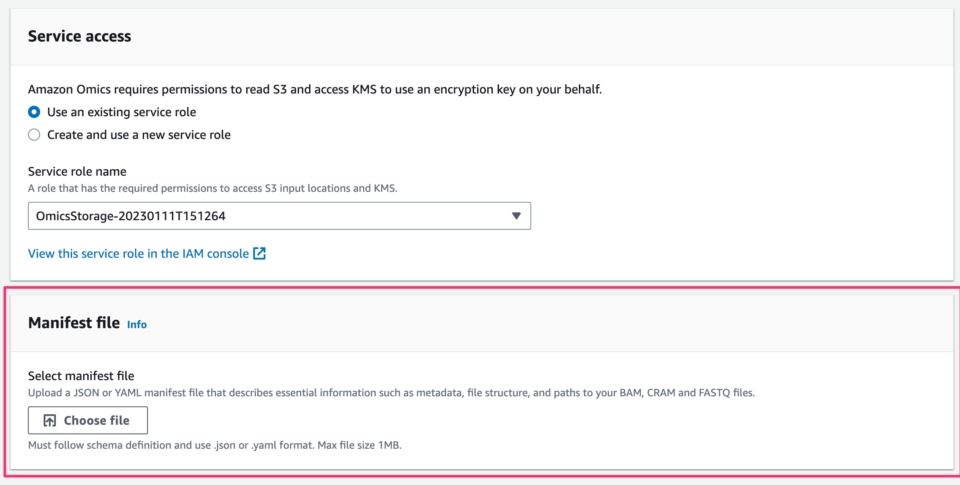Viewport: 960px width, 485px height.
Task: Click the external link icon after IAM console
Action: coord(260,254)
